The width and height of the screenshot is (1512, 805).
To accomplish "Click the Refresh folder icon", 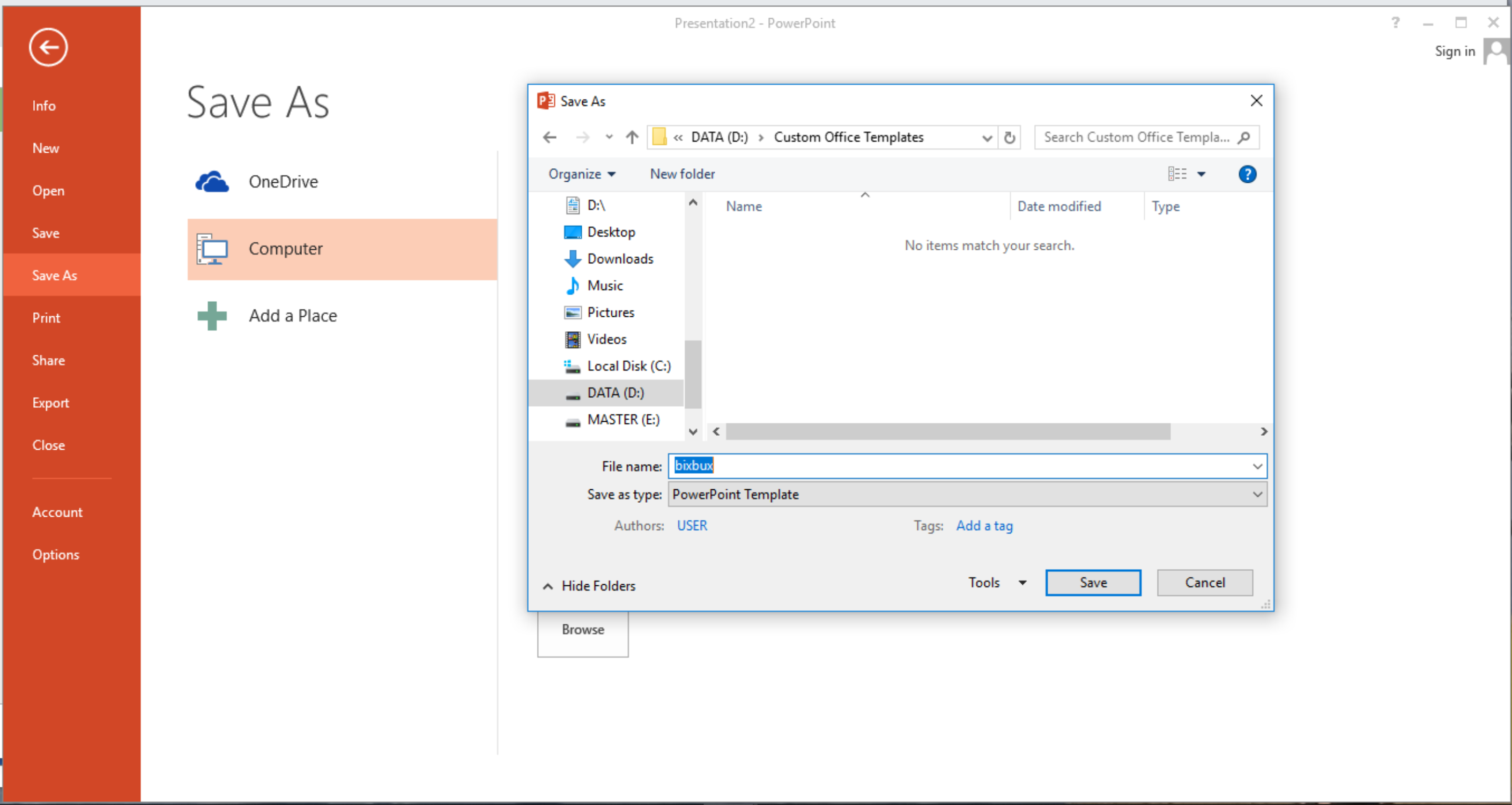I will click(x=1009, y=137).
